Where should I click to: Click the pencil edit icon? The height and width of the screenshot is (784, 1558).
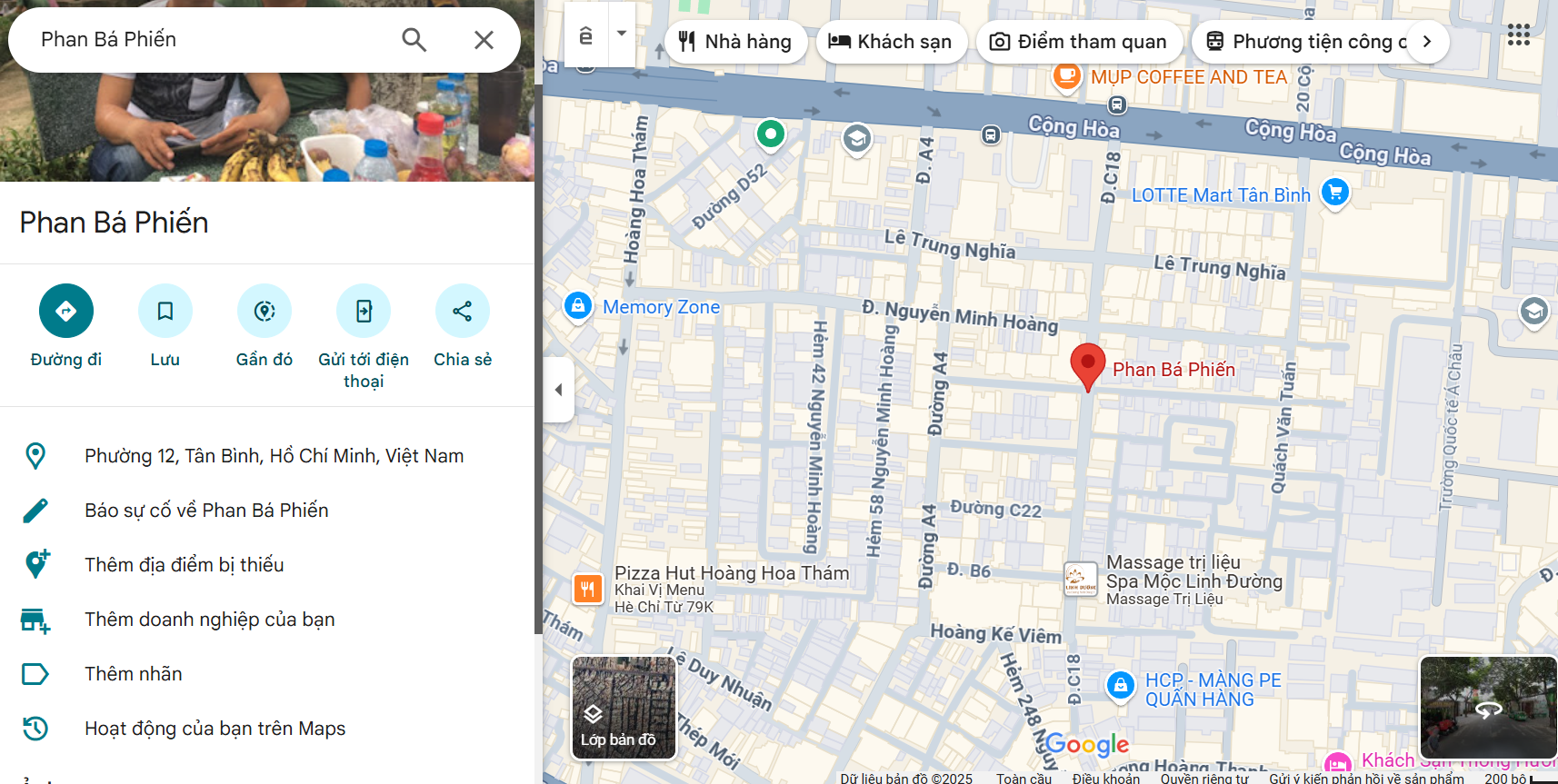[x=35, y=511]
